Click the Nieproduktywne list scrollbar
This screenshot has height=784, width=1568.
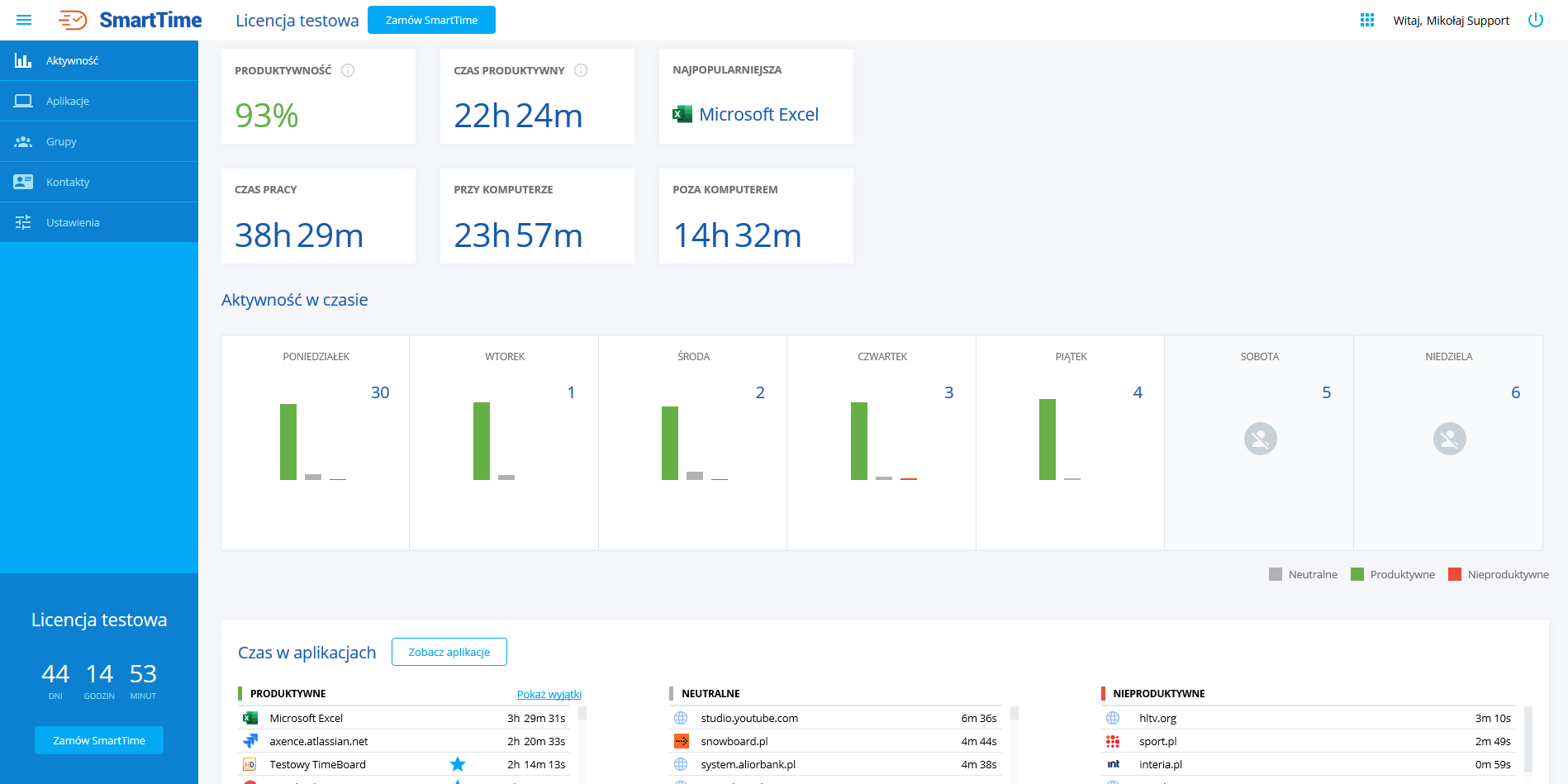click(1528, 738)
